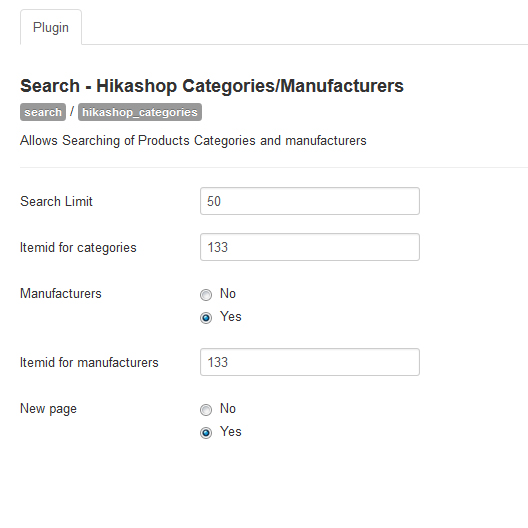The width and height of the screenshot is (528, 528).
Task: Click the slash separator between badges
Action: (x=72, y=111)
